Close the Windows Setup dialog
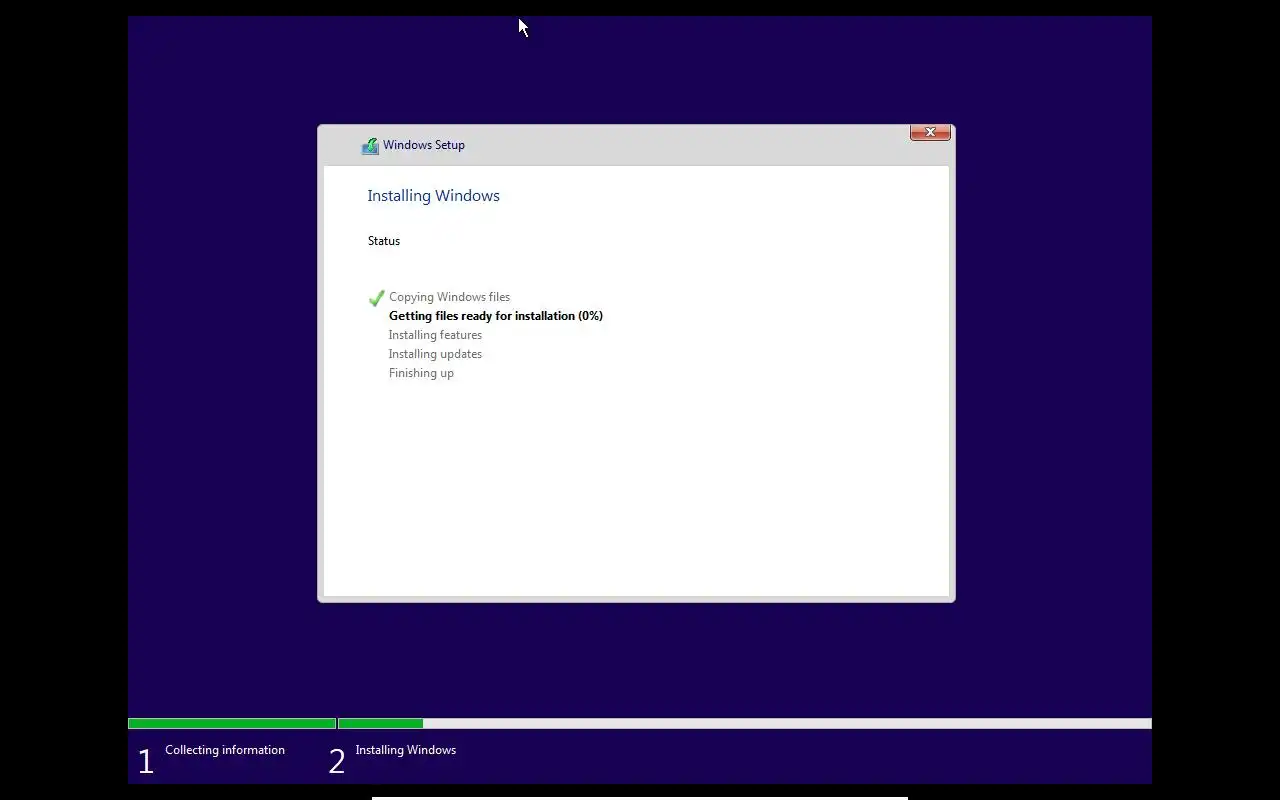The image size is (1280, 800). click(930, 132)
